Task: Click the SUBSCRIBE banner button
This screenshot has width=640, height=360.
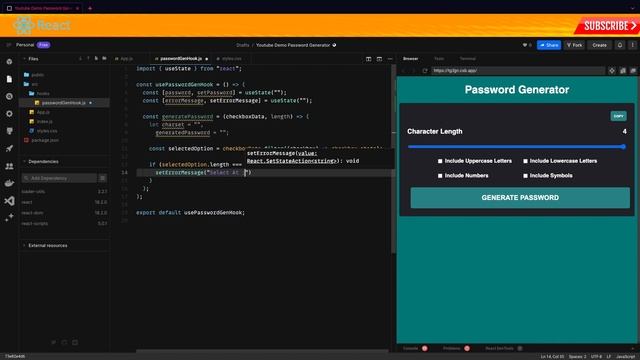Action: pos(608,26)
